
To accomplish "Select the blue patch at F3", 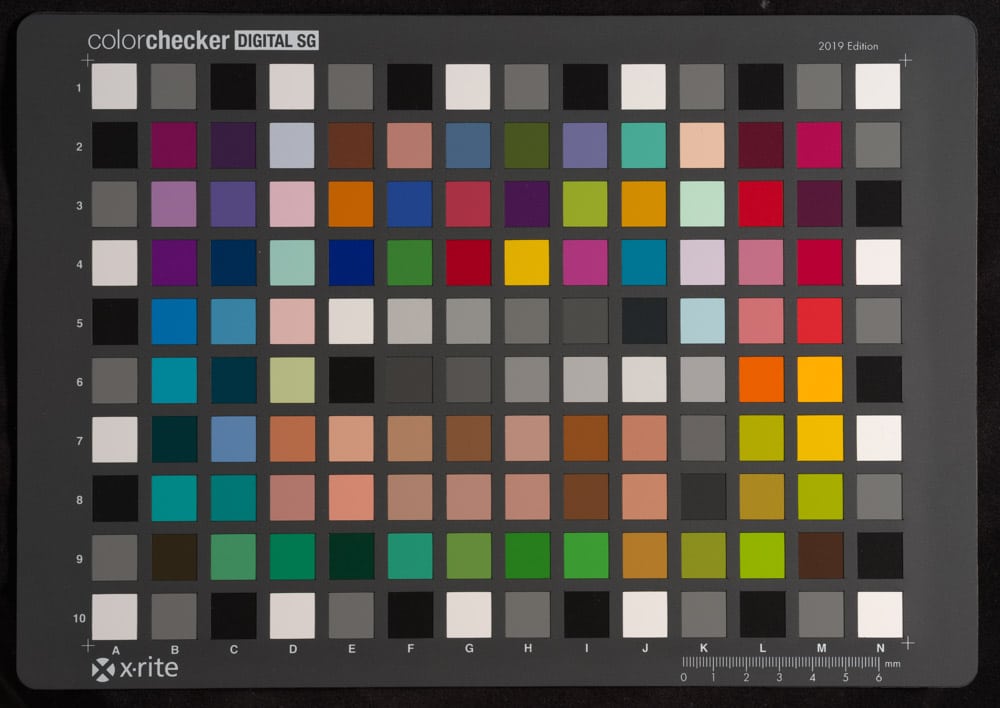I will point(409,204).
